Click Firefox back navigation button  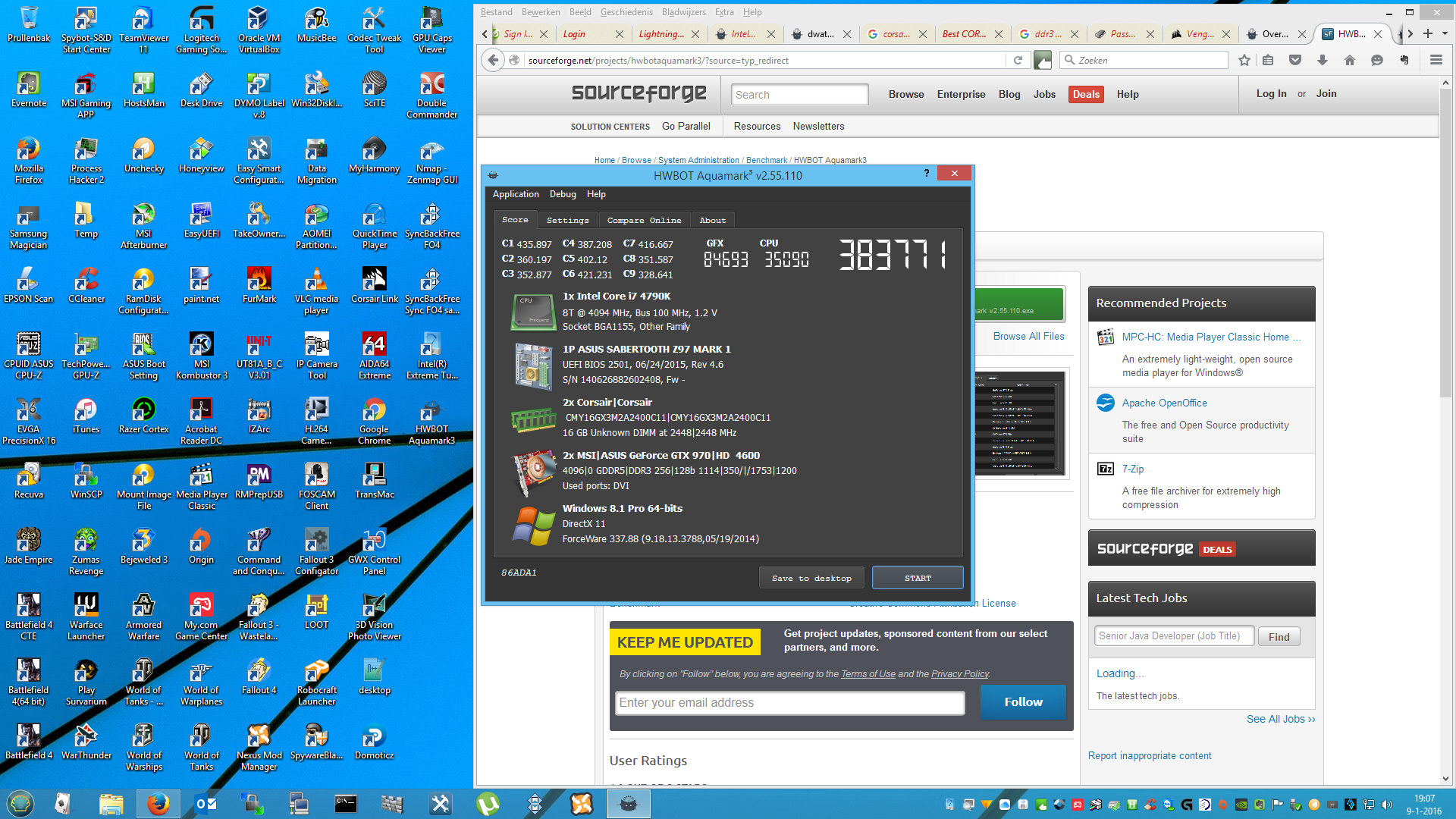click(x=493, y=60)
